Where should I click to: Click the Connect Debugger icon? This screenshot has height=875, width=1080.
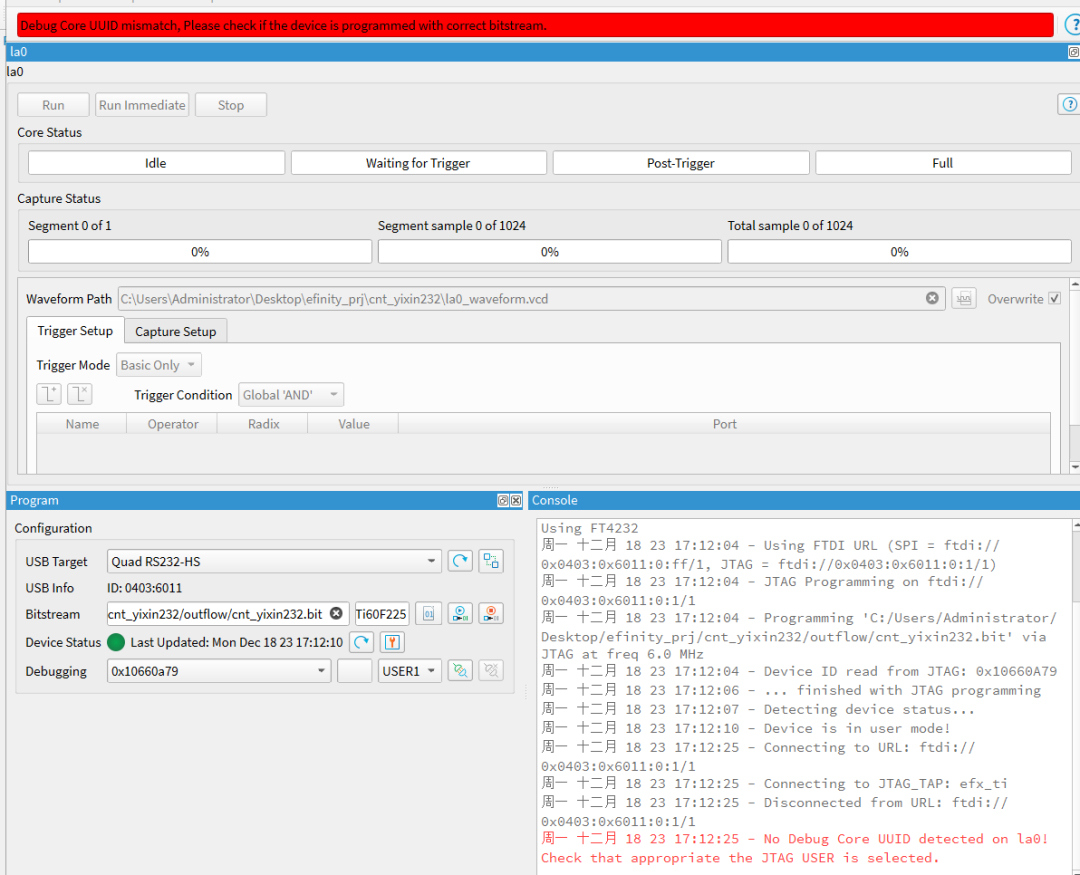pos(460,671)
